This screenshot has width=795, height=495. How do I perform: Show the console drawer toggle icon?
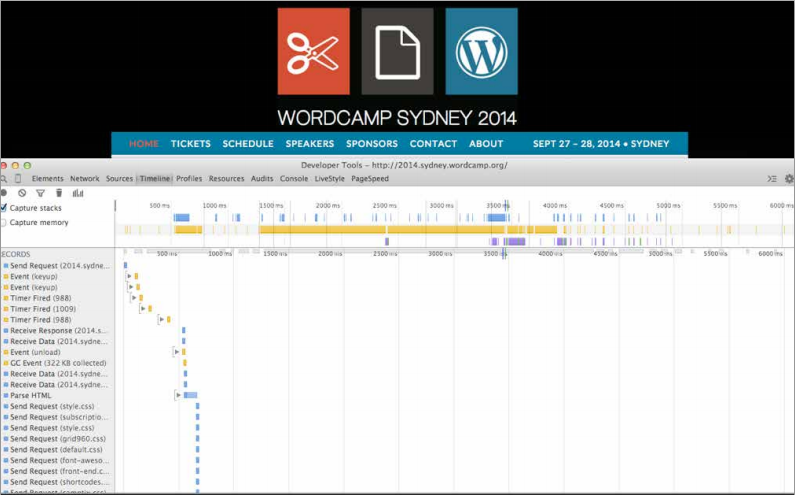[x=772, y=179]
